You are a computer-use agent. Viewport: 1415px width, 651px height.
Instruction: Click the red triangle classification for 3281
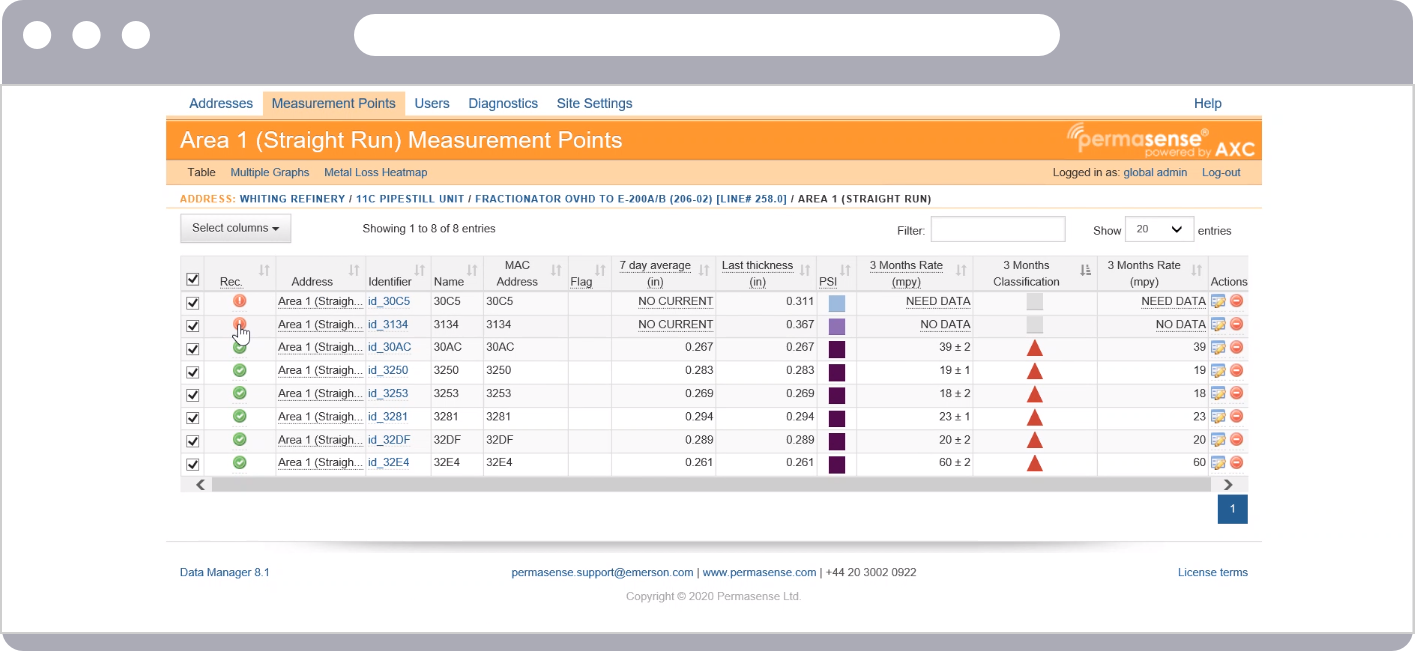pyautogui.click(x=1035, y=416)
